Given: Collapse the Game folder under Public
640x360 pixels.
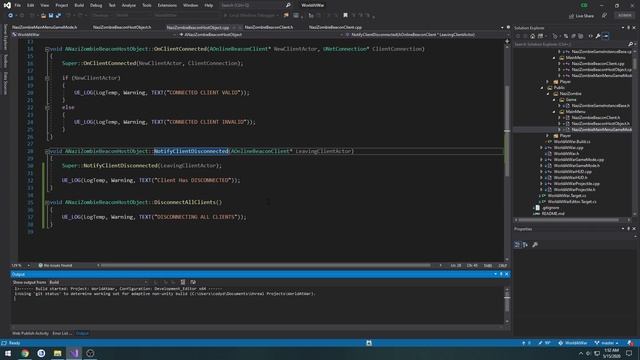Looking at the screenshot, I should pos(554,100).
